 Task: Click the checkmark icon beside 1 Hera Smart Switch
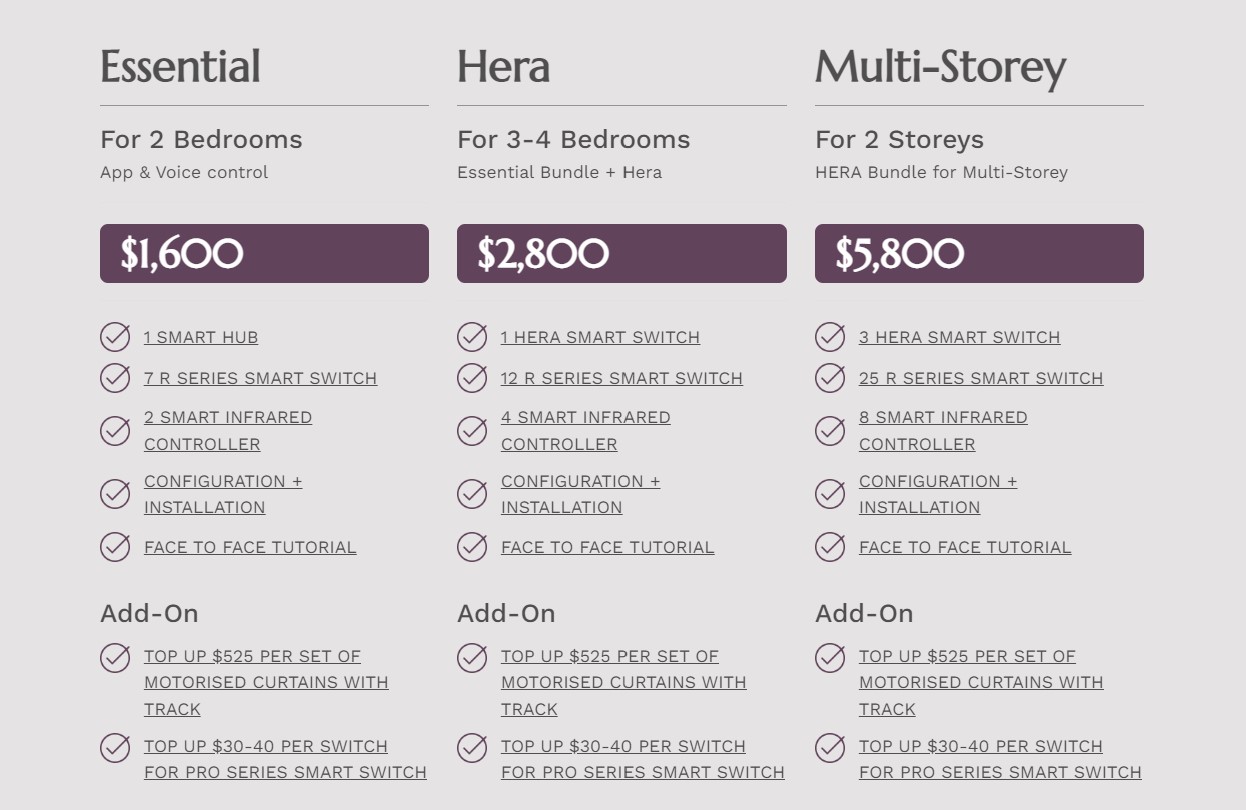[x=472, y=337]
